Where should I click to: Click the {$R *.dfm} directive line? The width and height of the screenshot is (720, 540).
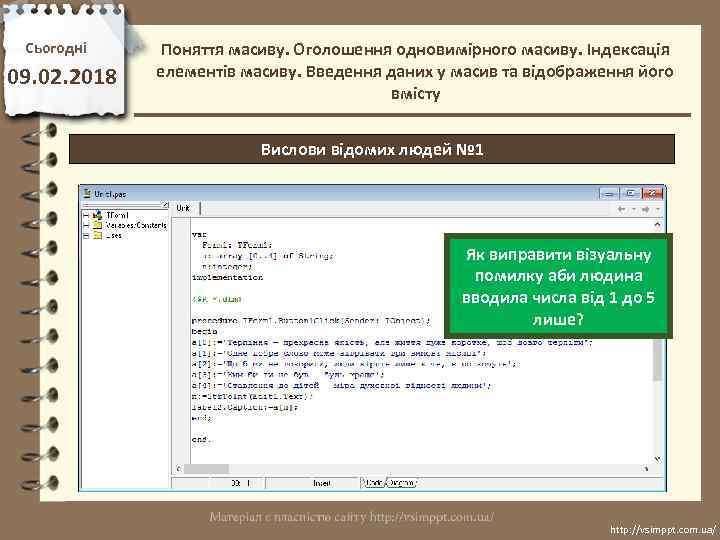pos(217,299)
